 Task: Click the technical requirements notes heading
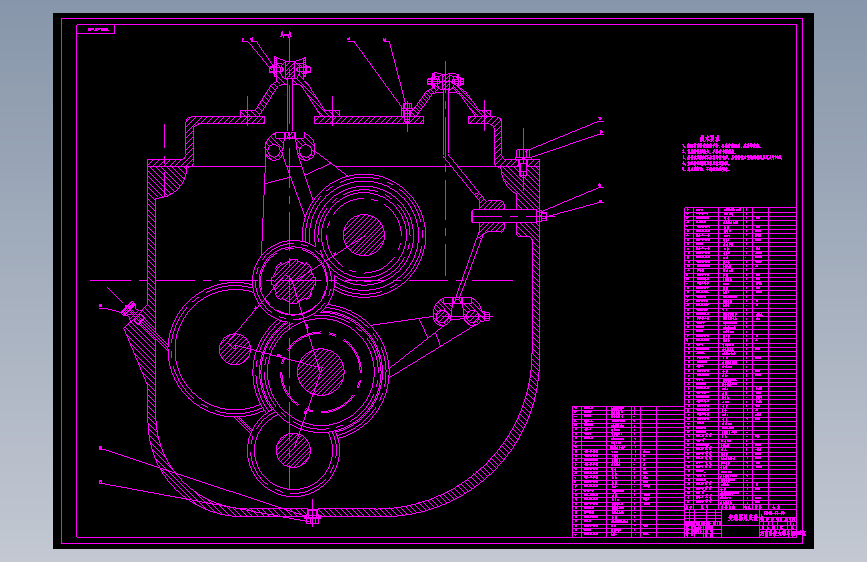tap(709, 138)
